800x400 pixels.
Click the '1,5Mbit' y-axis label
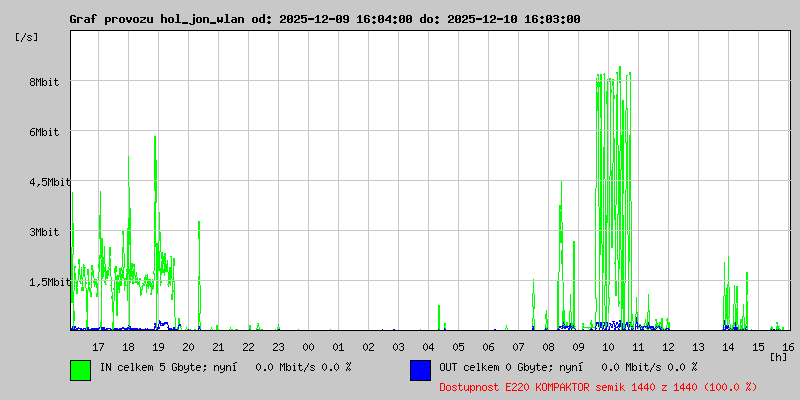[x=50, y=282]
